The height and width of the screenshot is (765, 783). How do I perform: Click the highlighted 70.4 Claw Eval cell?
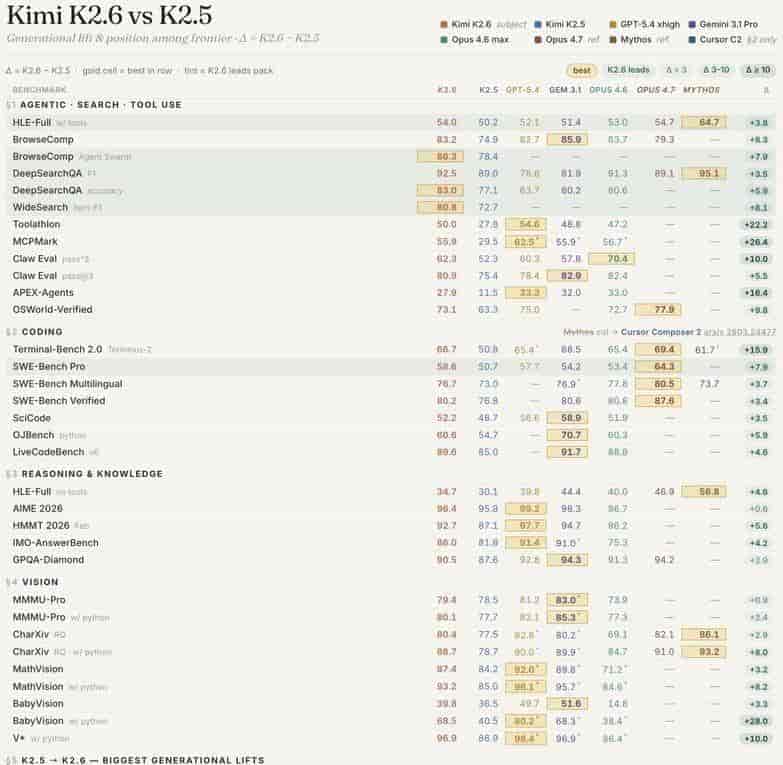(x=612, y=259)
